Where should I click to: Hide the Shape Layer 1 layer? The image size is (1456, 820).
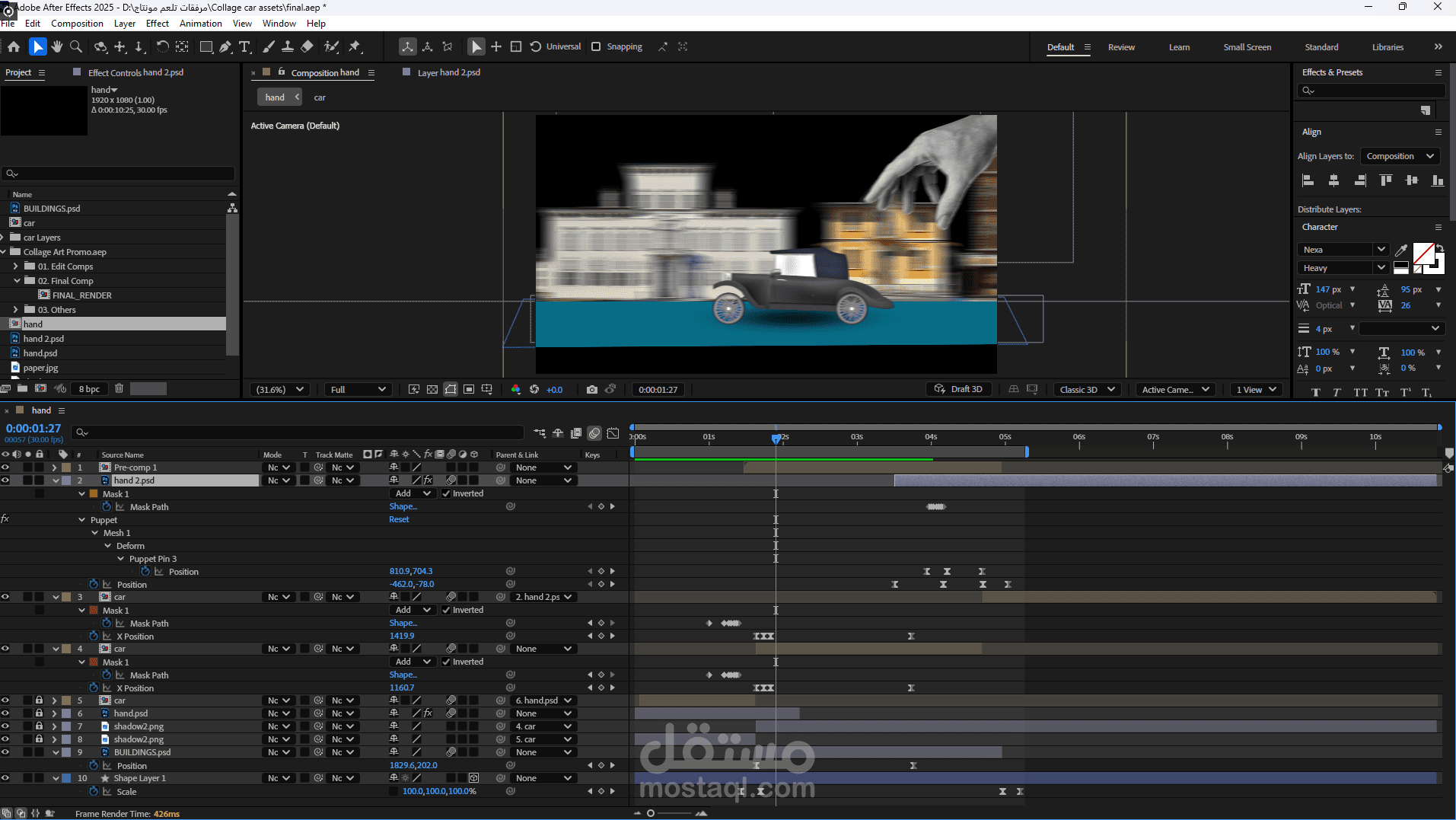pyautogui.click(x=5, y=778)
